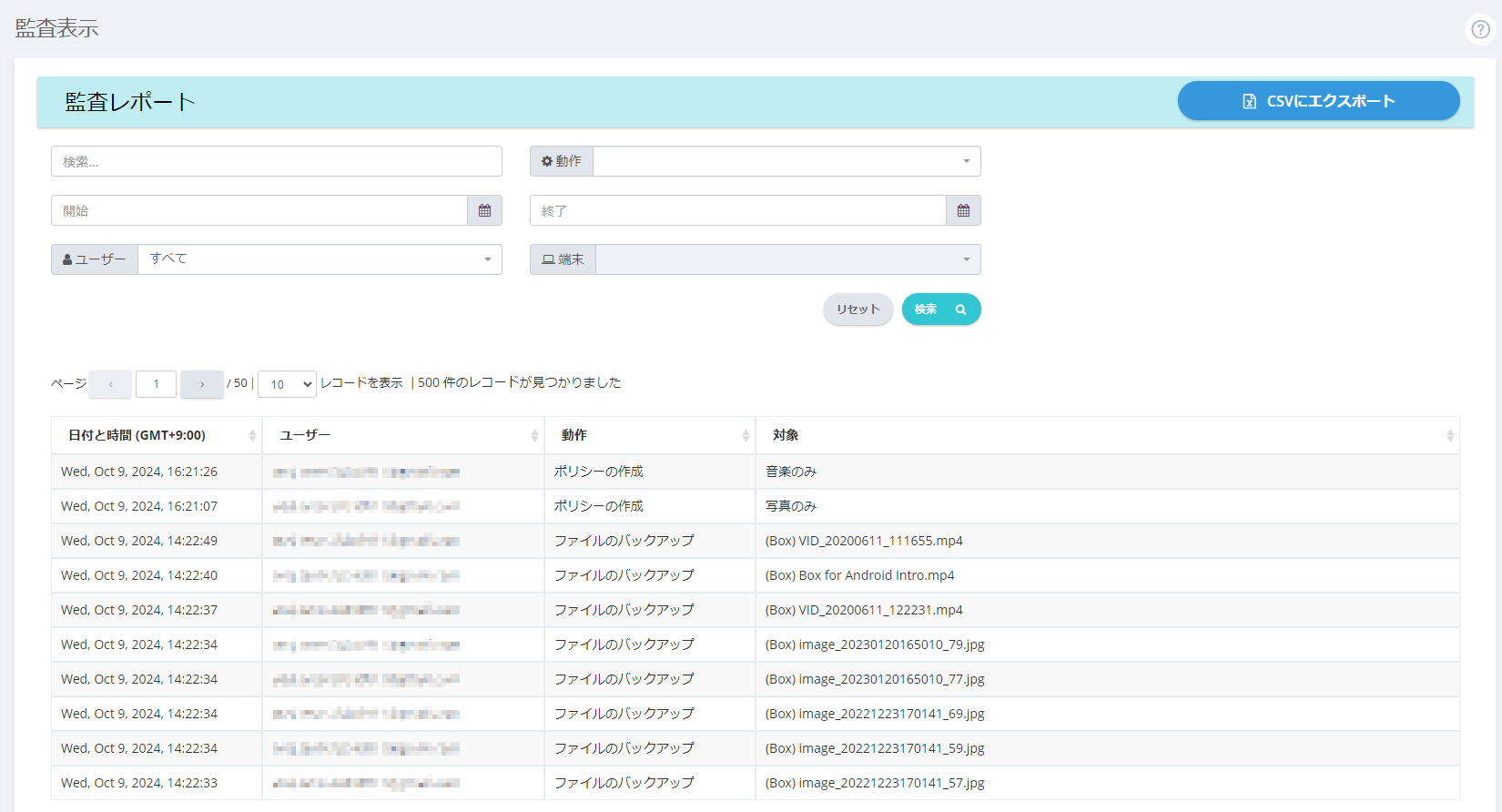Viewport: 1502px width, 812px height.
Task: Open the ユーザー dropdown showing すべて
Action: [320, 259]
